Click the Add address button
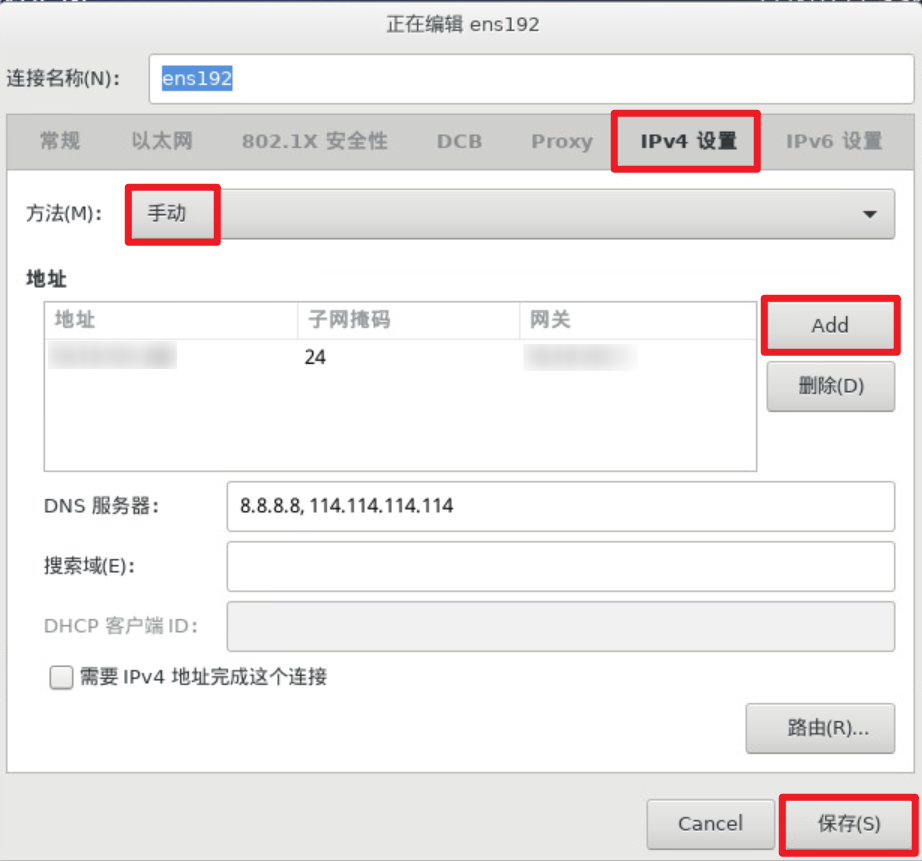Screen dimensions: 922x861 (x=830, y=324)
